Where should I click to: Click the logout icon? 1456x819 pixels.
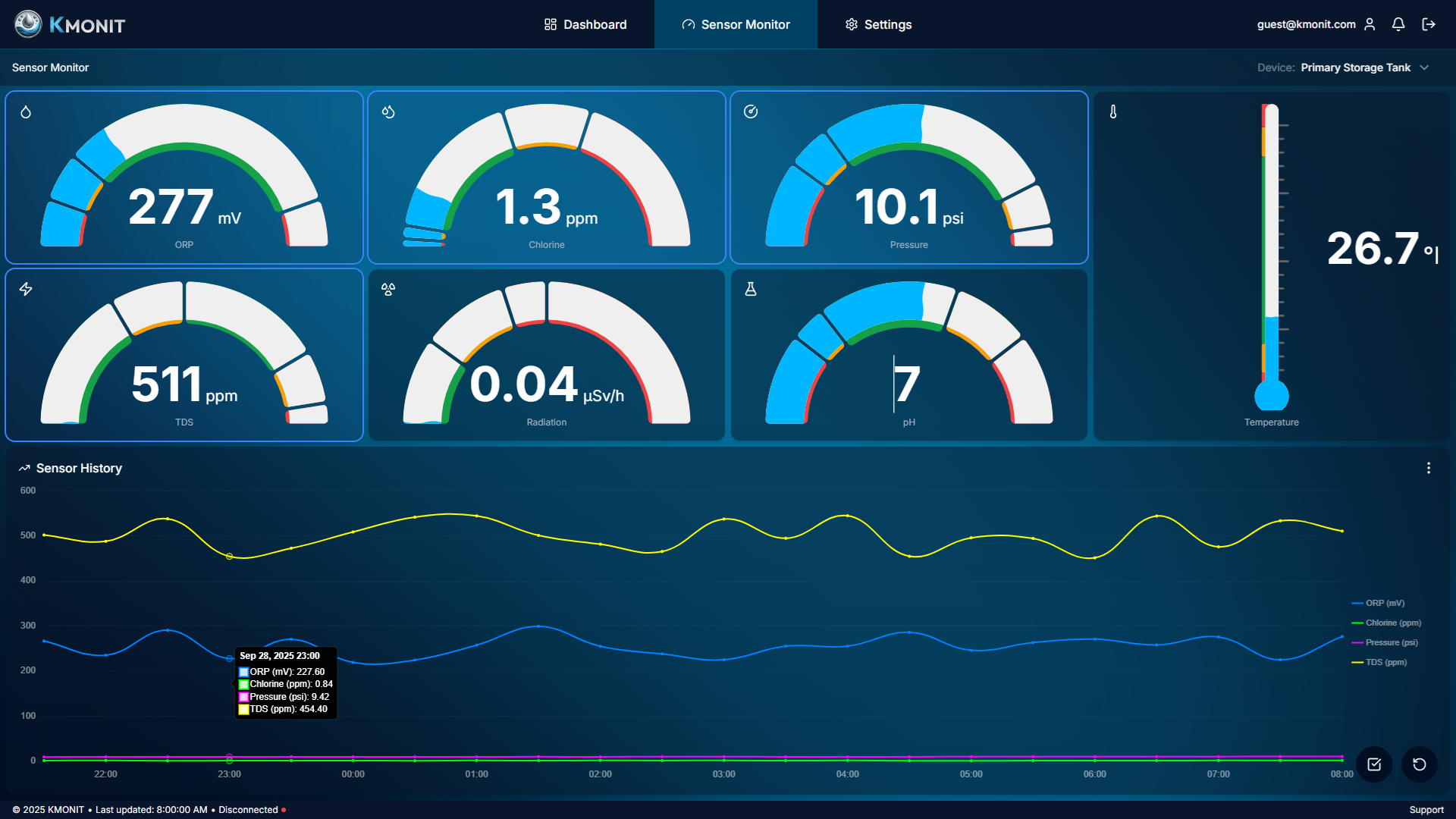point(1429,24)
